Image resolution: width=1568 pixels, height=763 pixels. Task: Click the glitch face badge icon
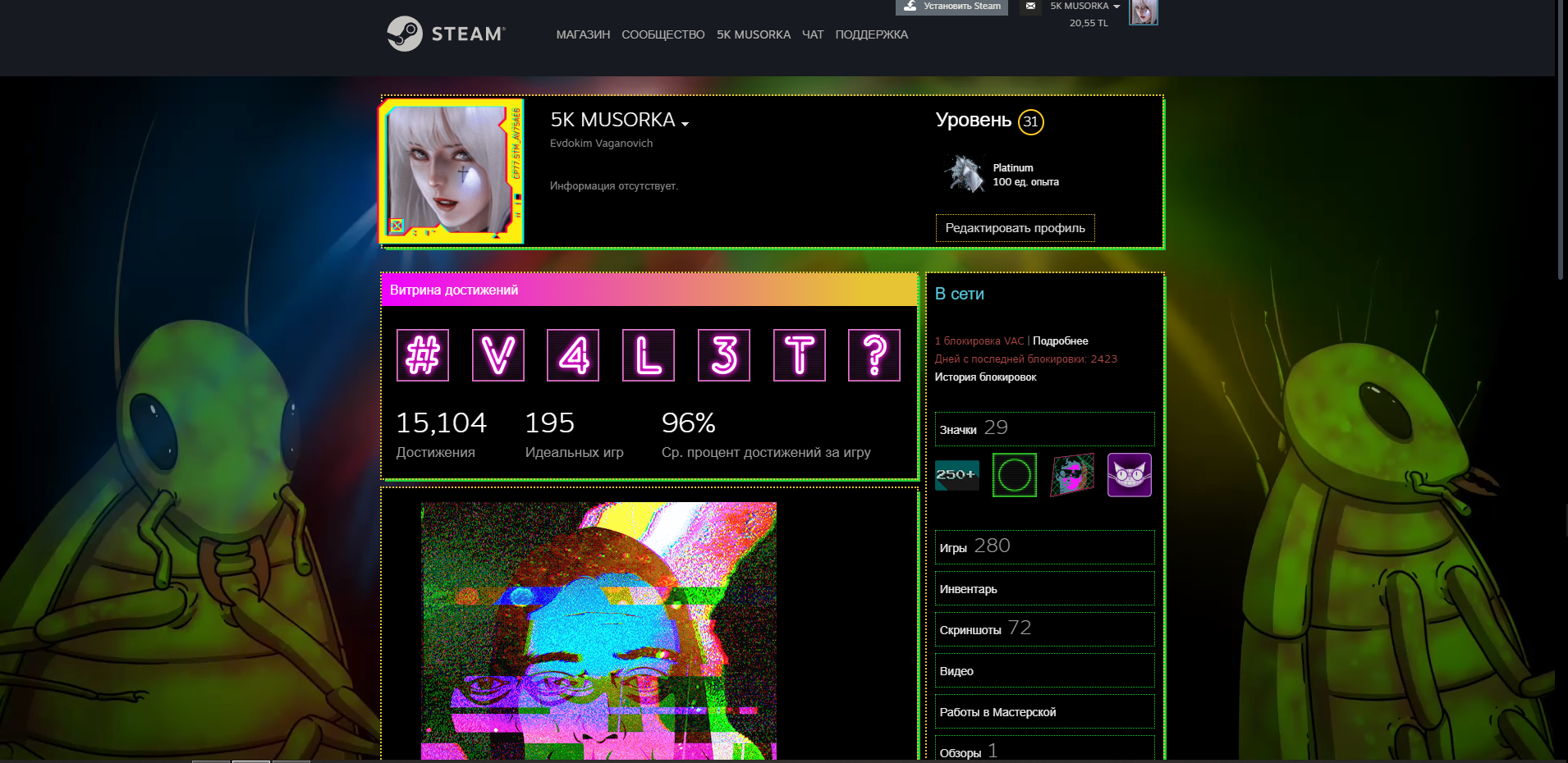coord(1072,475)
